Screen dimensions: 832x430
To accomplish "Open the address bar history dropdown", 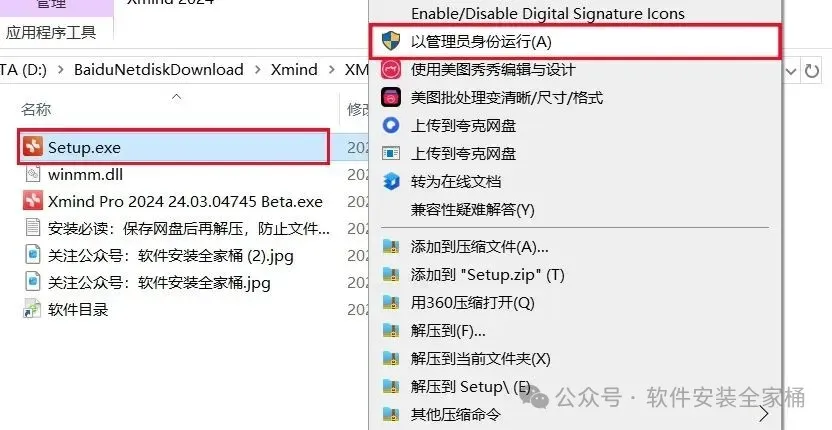I will (791, 71).
